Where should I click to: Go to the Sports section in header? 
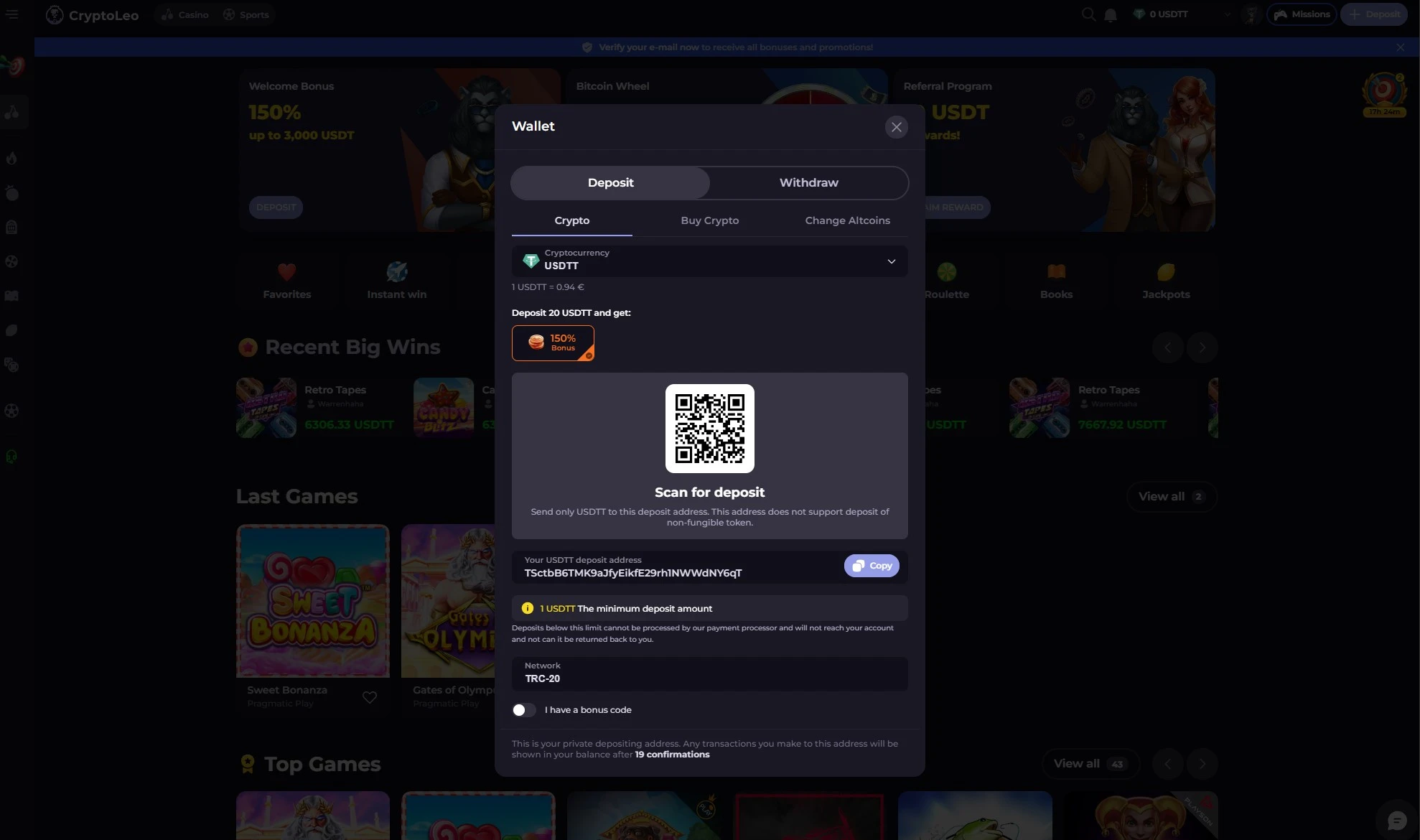point(246,14)
